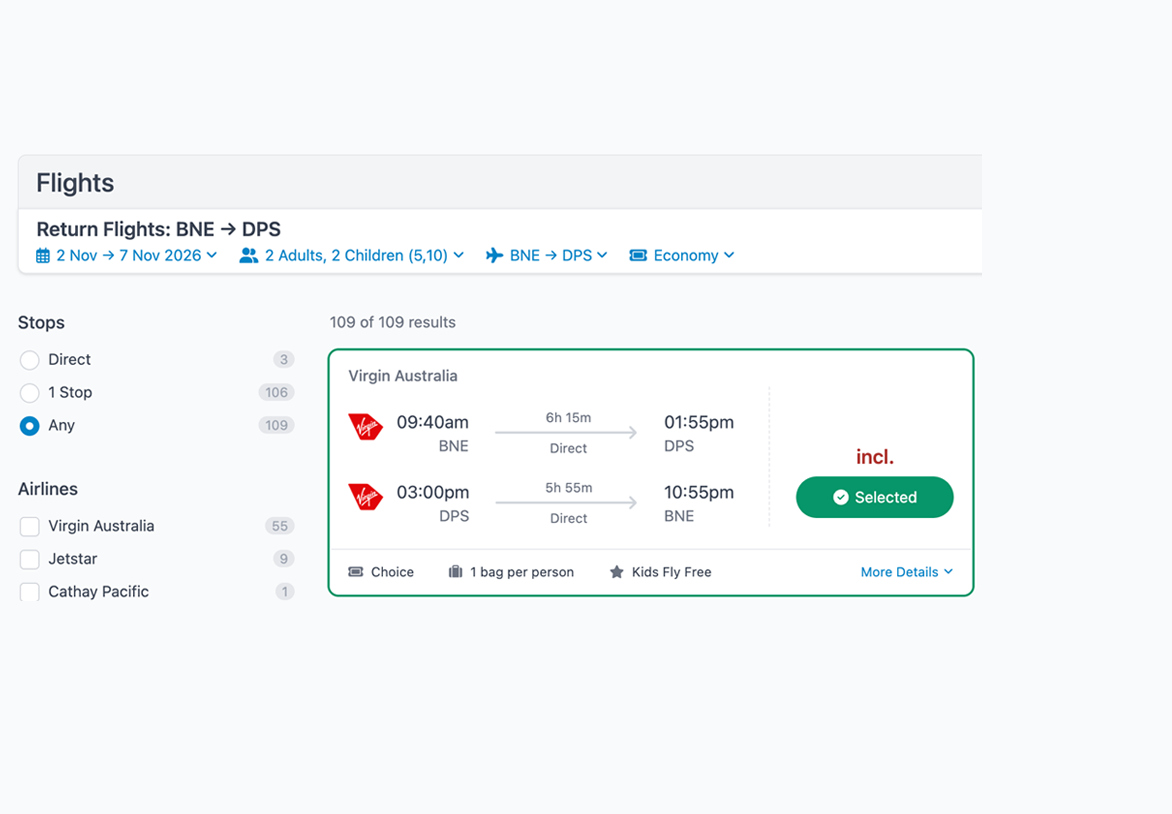Click the Virgin Australia logo on outbound flight
1172x814 pixels.
click(x=366, y=427)
